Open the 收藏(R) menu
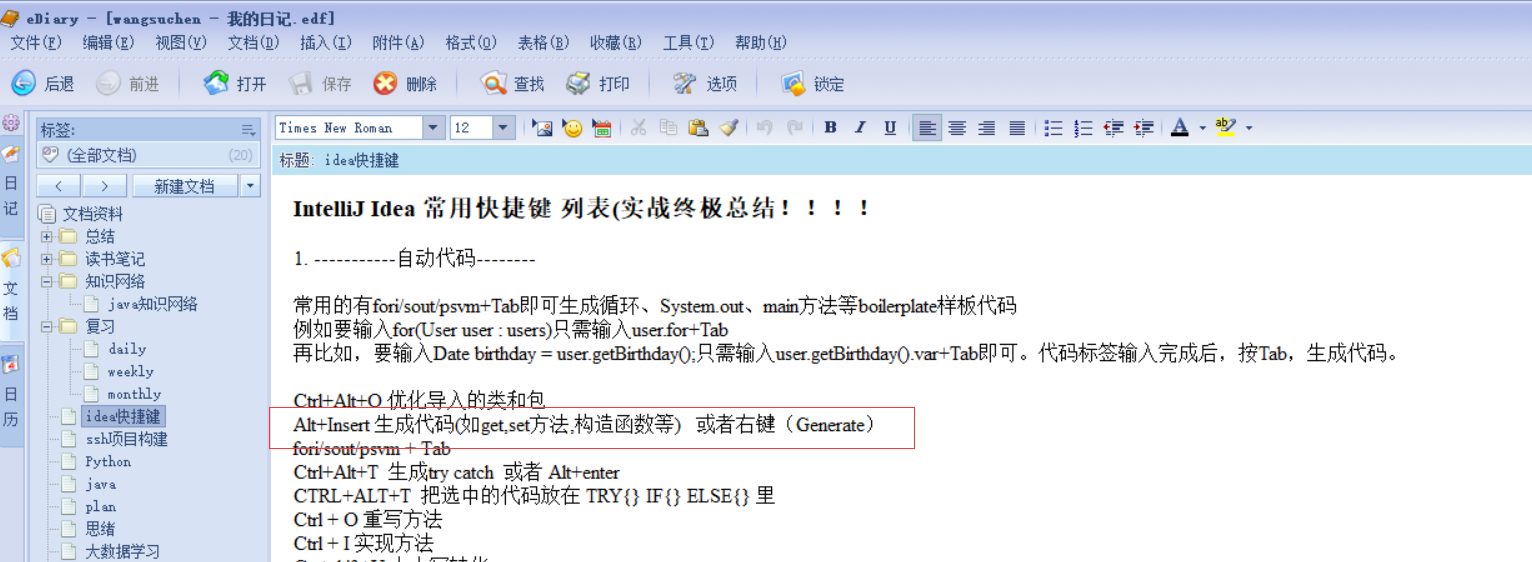 pos(616,43)
